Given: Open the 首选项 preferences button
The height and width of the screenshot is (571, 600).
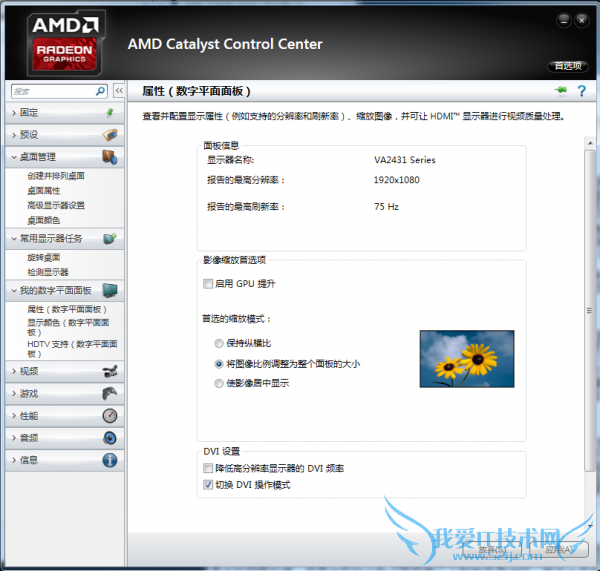Looking at the screenshot, I should pos(568,66).
